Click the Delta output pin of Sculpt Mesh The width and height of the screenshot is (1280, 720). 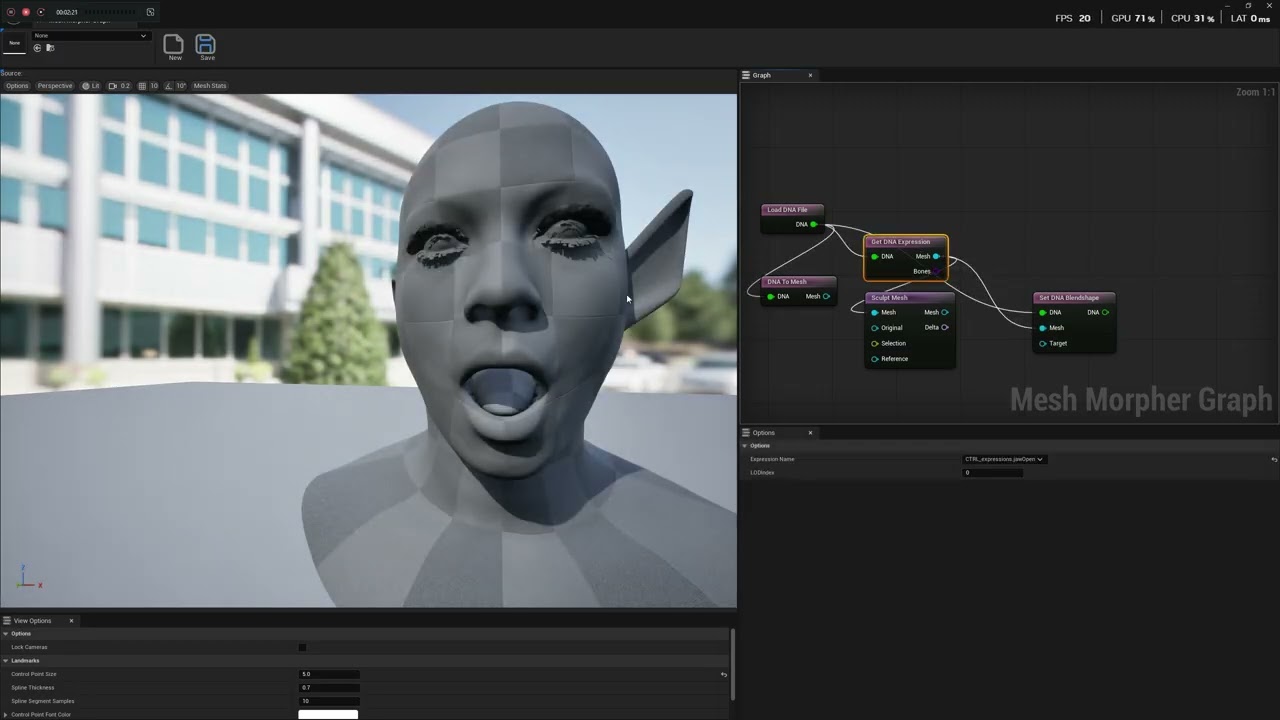click(945, 327)
